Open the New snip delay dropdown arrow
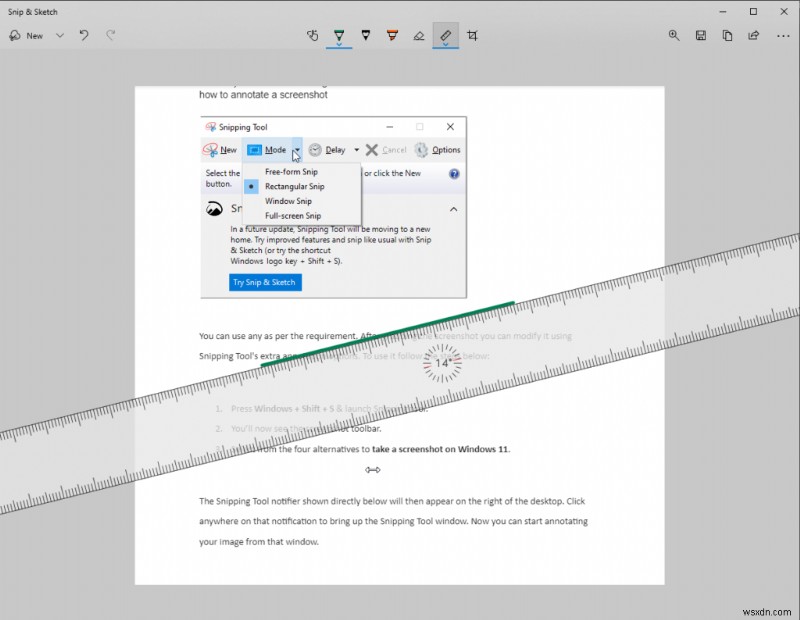 (x=60, y=36)
